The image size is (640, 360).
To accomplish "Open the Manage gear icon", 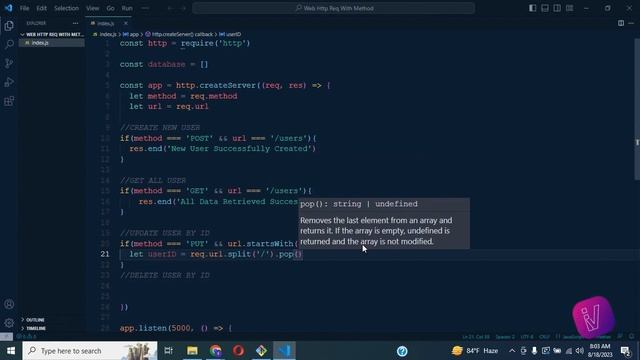I will point(9,323).
